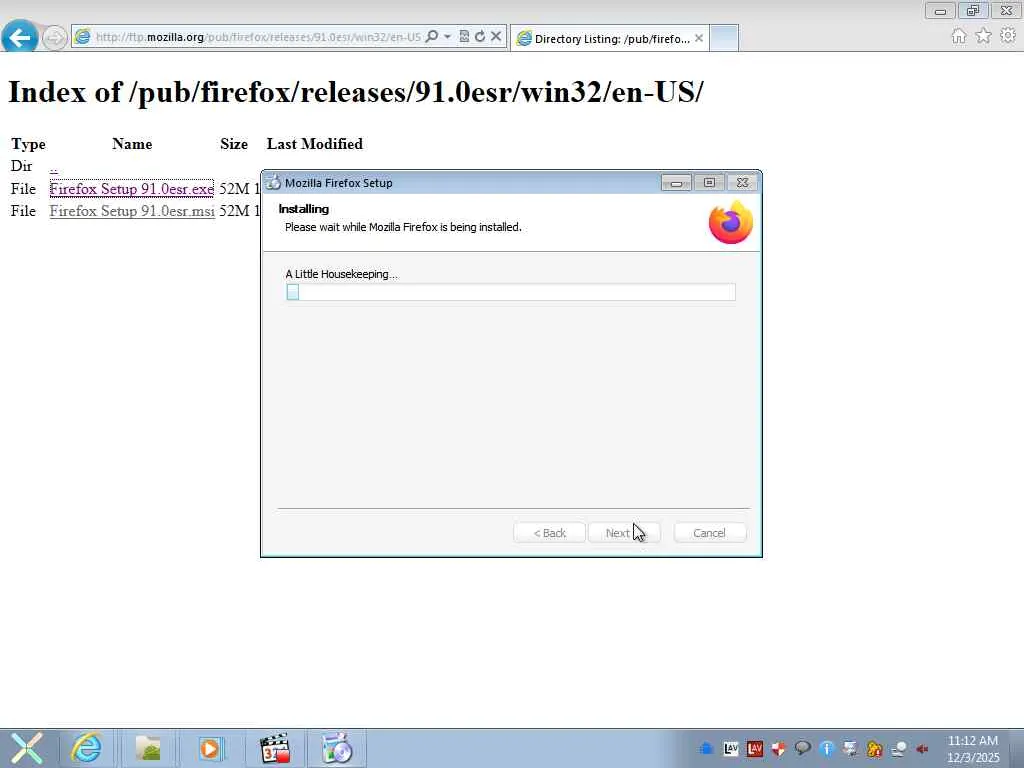The image size is (1024, 768).
Task: Click the white LAV tray icon
Action: [731, 749]
